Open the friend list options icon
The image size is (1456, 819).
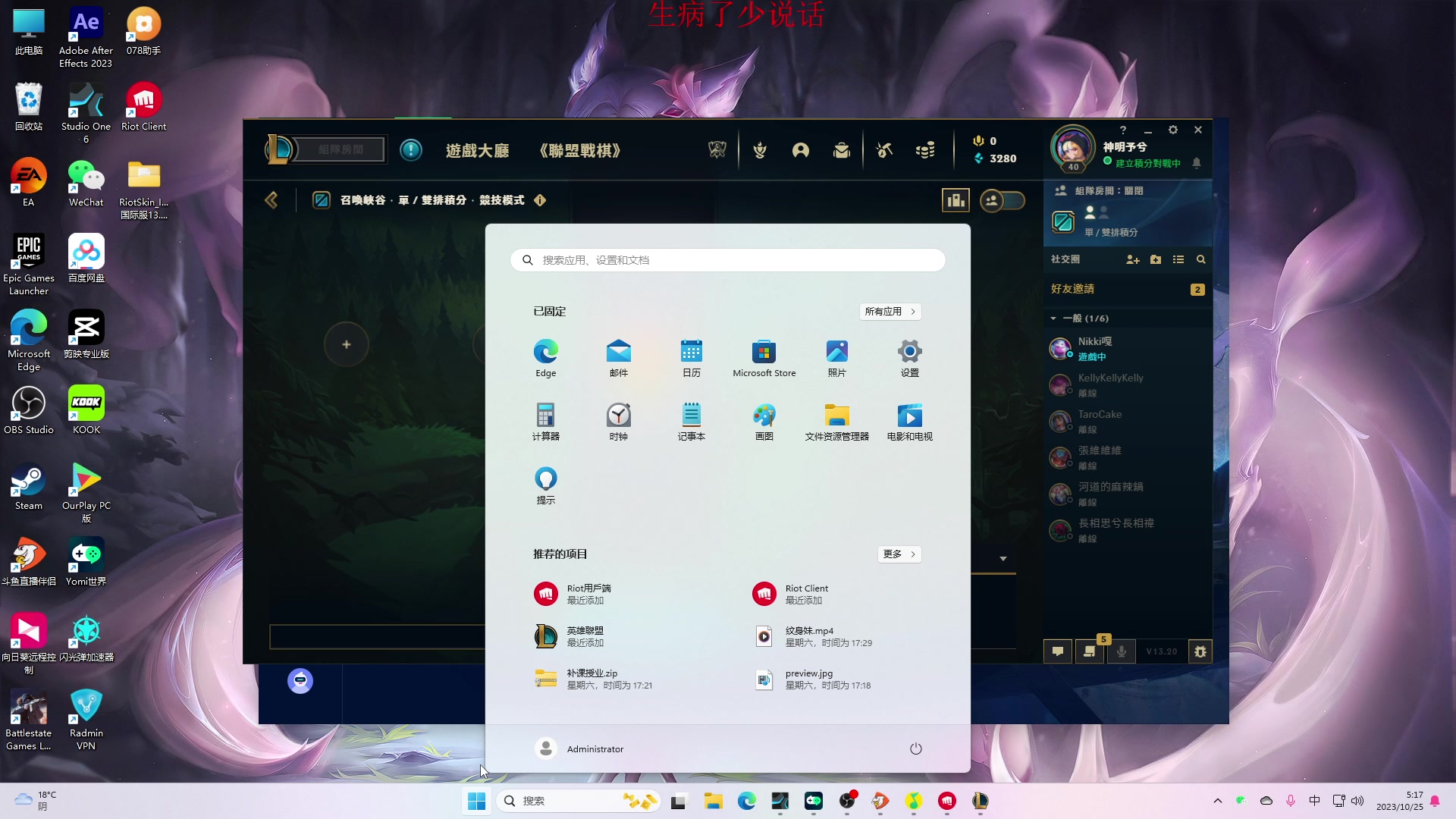click(x=1178, y=259)
